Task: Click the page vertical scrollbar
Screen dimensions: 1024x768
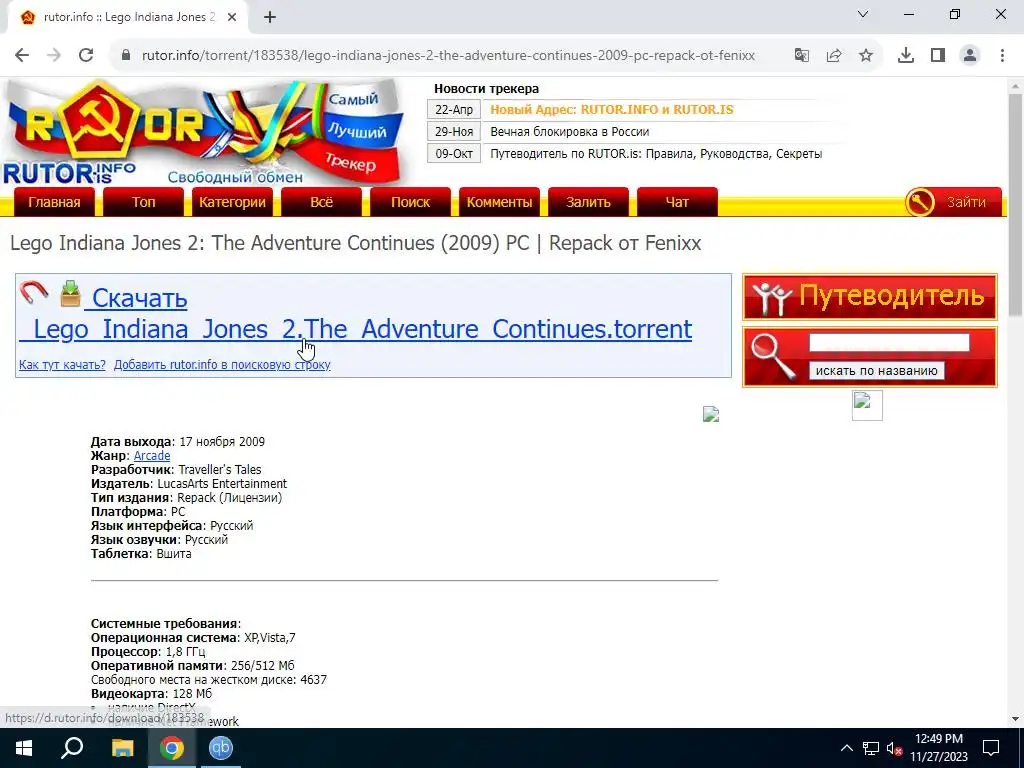Action: tap(1015, 206)
